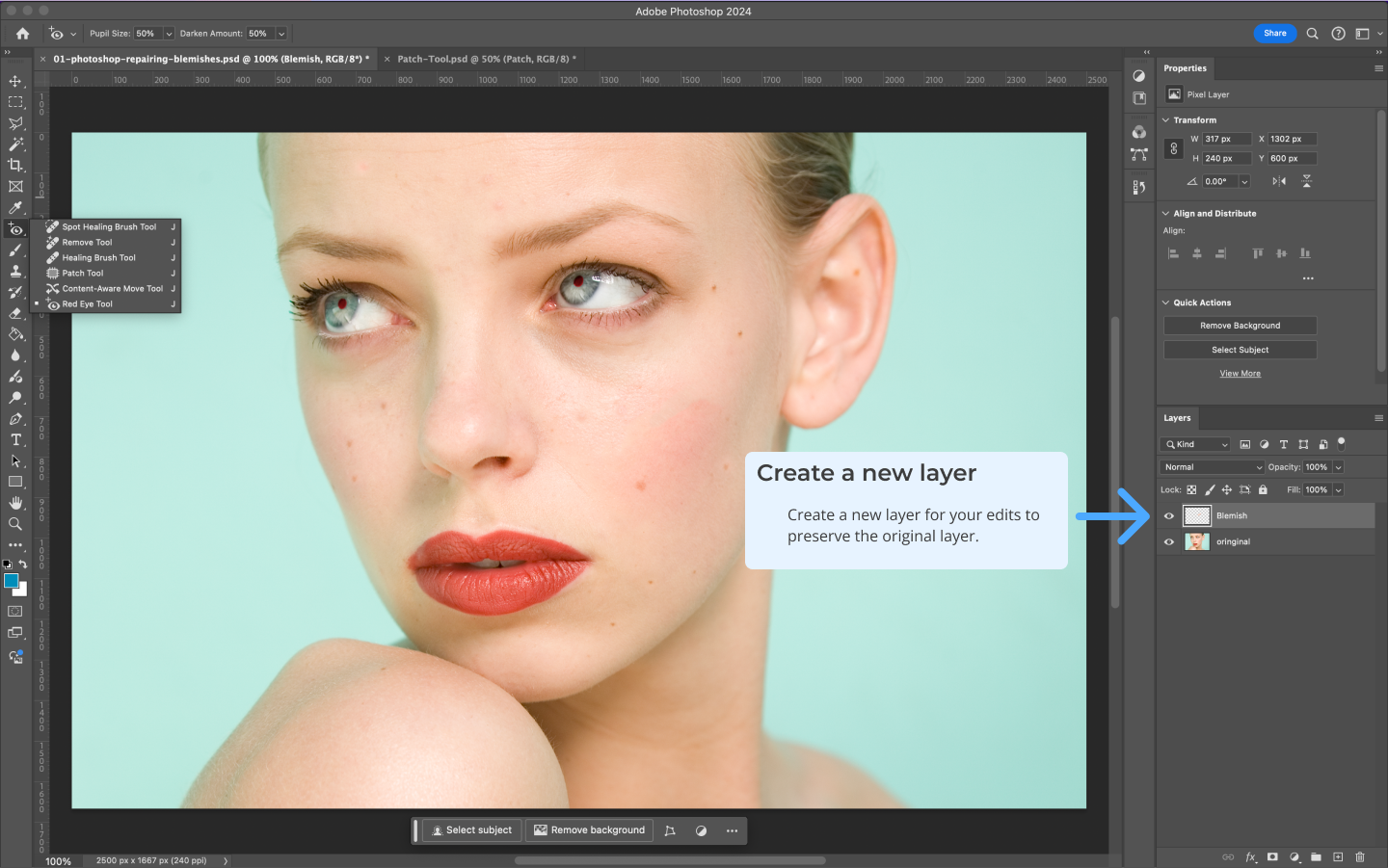
Task: Switch to the Patch-Tool.psd document tab
Action: click(x=482, y=59)
